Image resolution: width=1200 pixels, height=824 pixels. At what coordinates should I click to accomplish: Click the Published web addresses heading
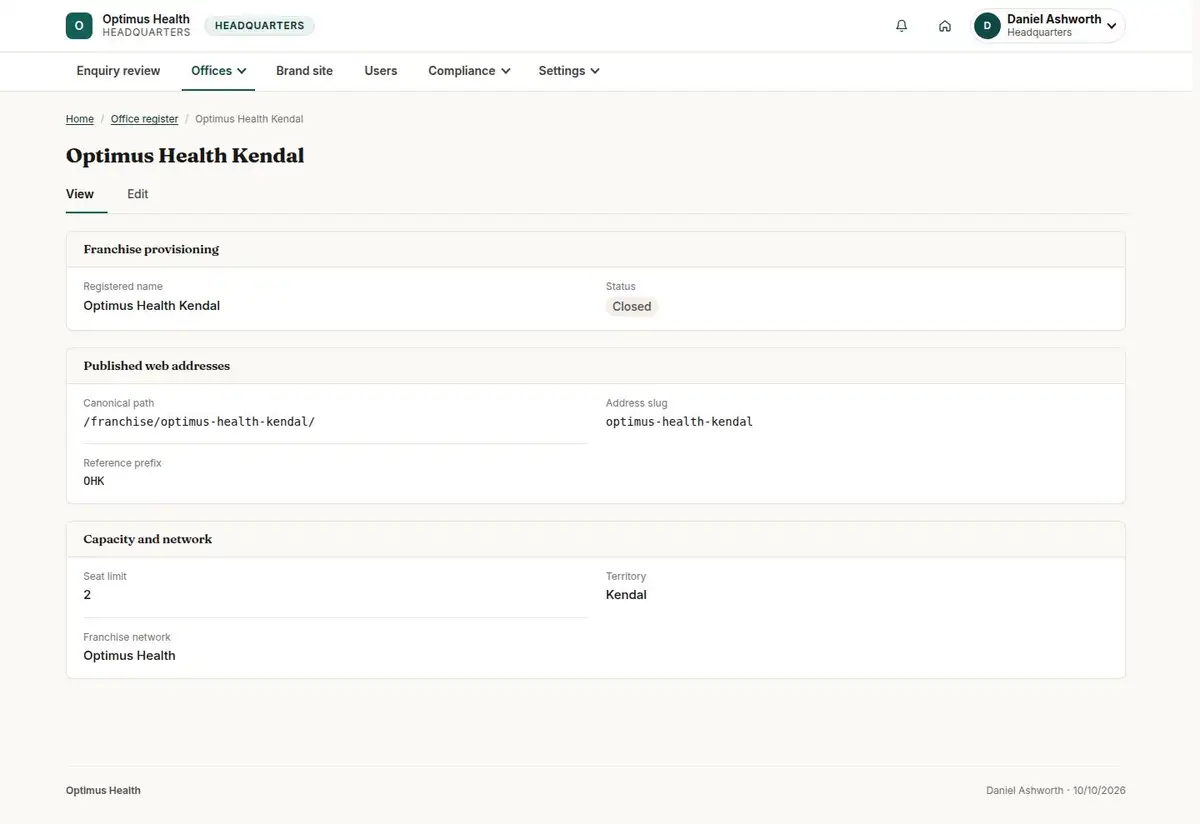(156, 366)
